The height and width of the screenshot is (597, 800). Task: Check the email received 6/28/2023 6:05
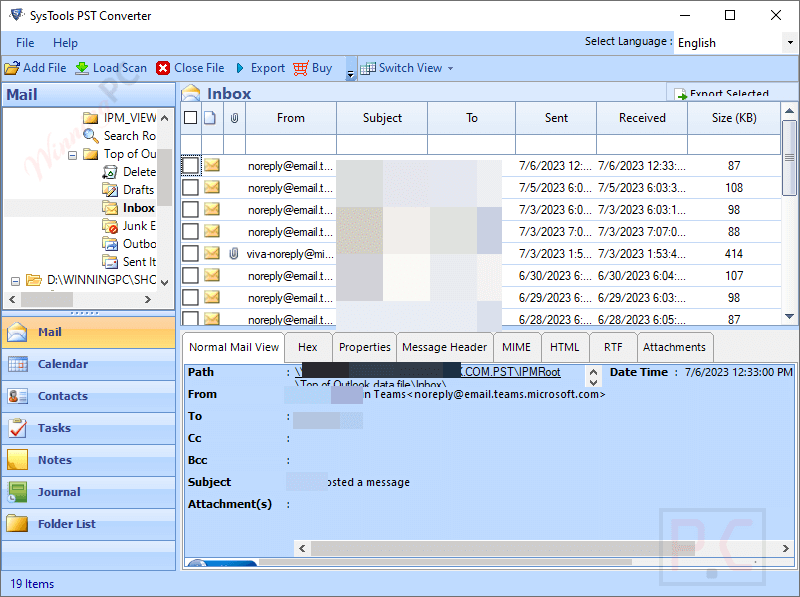tap(190, 318)
